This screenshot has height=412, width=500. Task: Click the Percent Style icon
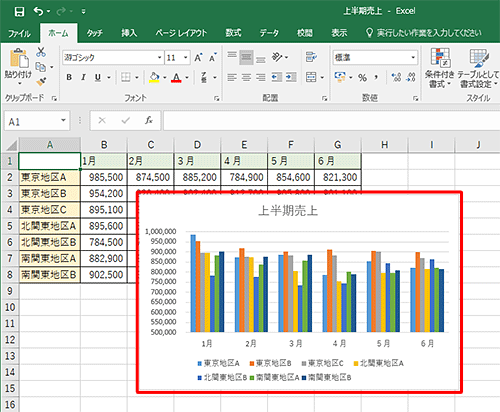click(x=362, y=78)
